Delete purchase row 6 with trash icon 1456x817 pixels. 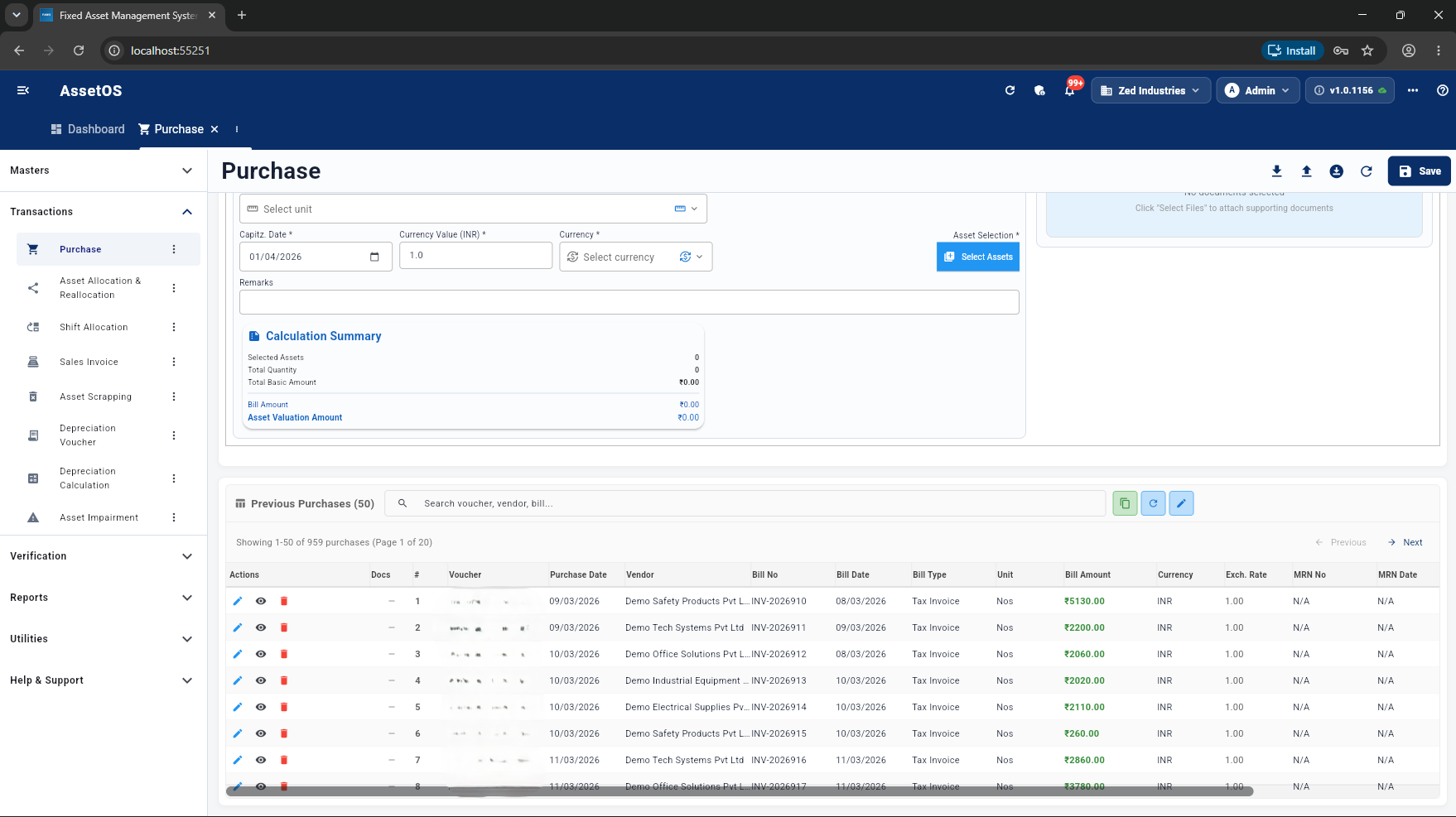tap(284, 733)
